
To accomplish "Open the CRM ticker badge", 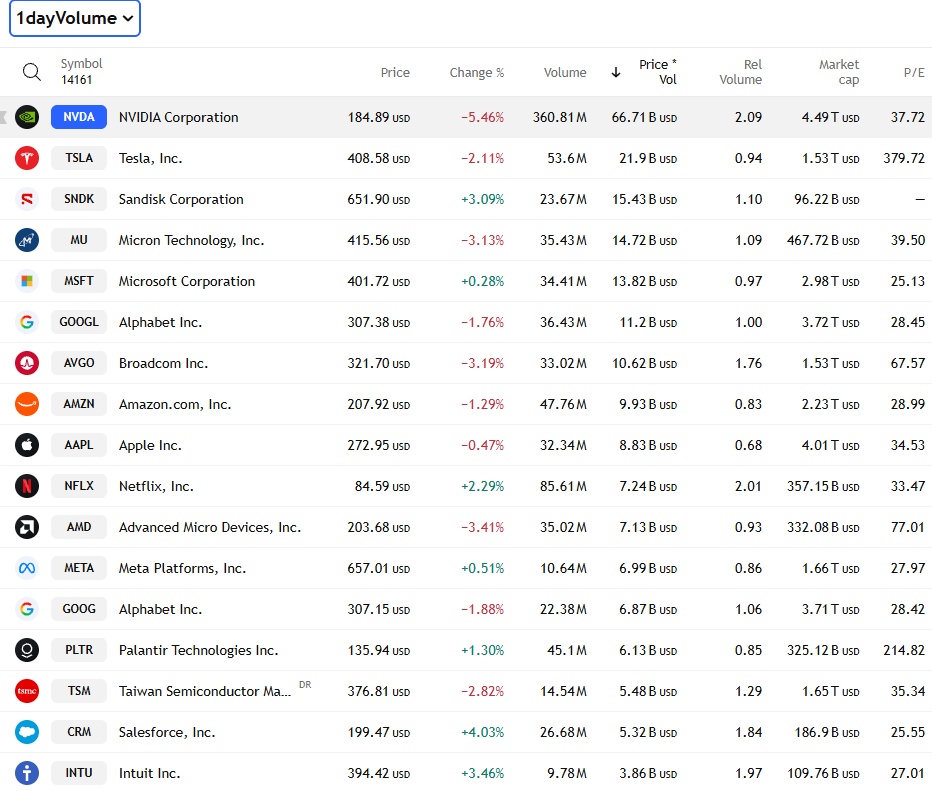I will tap(79, 732).
